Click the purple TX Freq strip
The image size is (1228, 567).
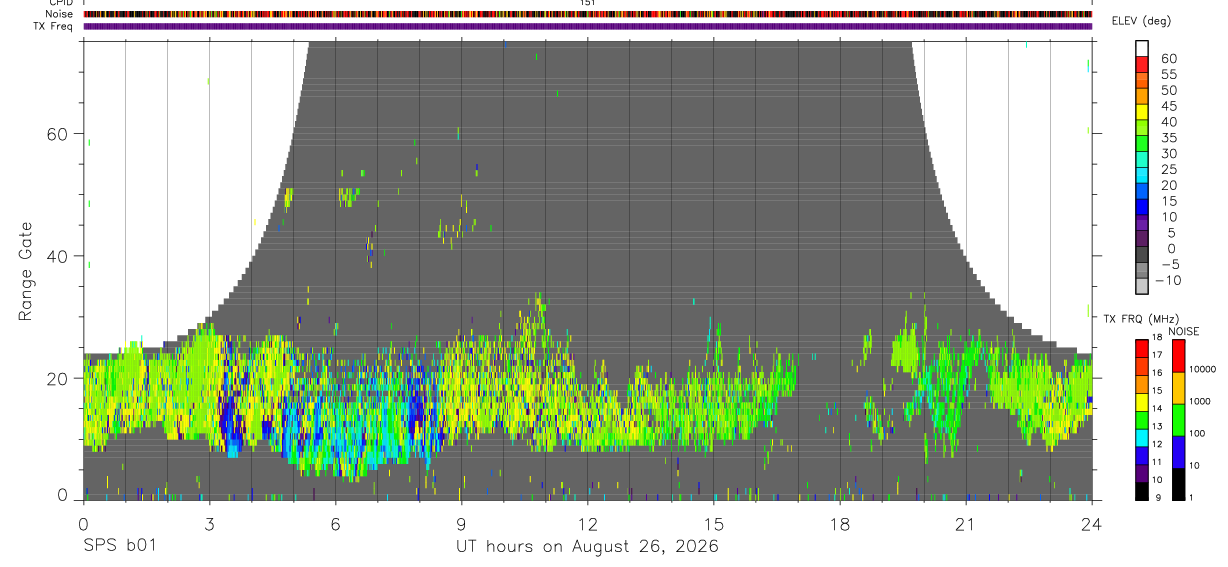coord(588,26)
